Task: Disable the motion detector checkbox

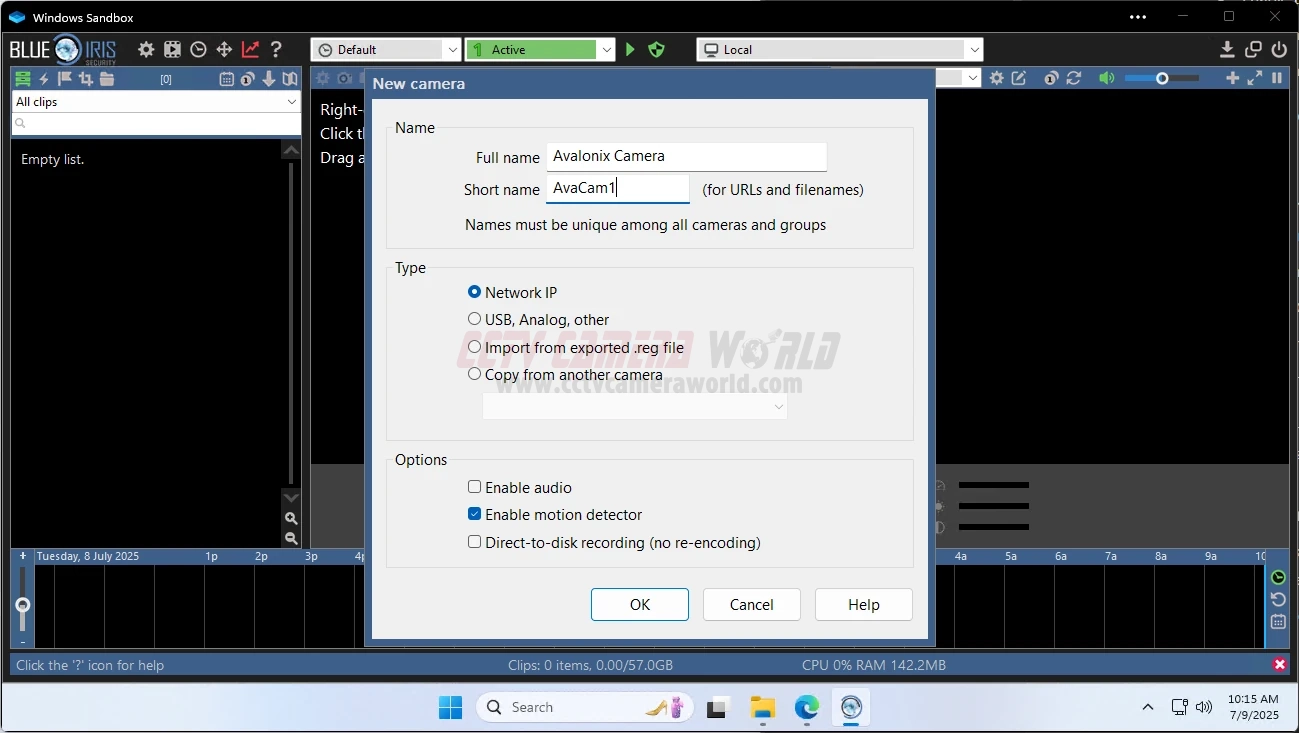Action: 474,513
